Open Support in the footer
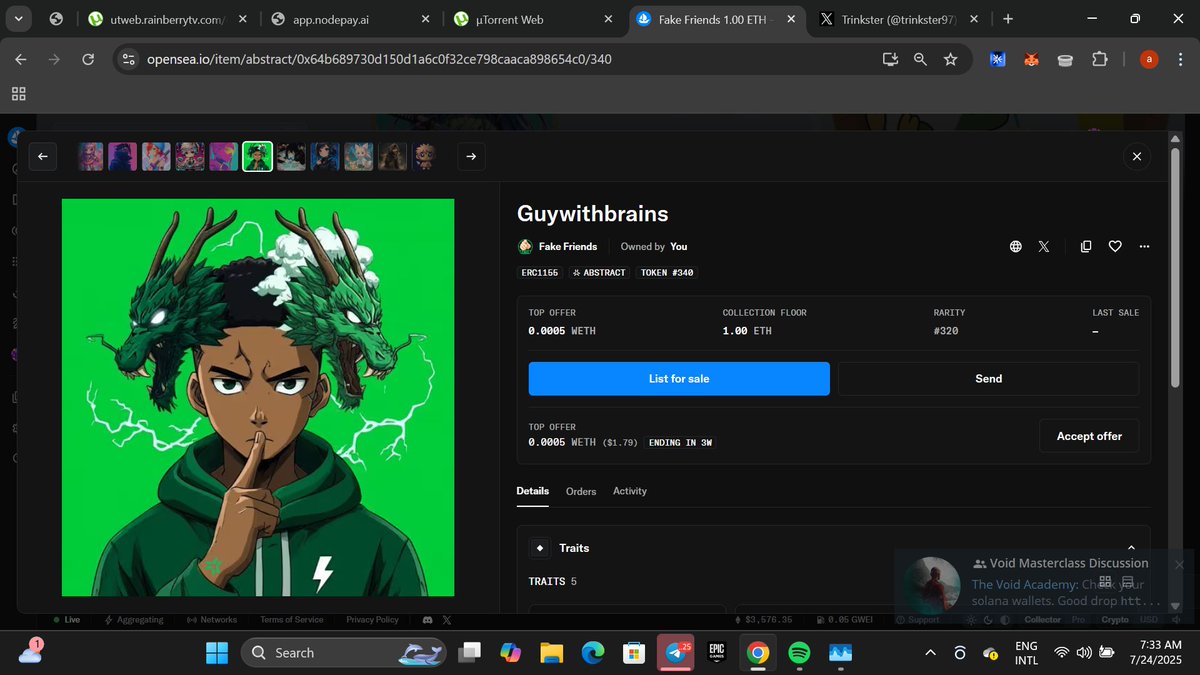 [x=917, y=620]
